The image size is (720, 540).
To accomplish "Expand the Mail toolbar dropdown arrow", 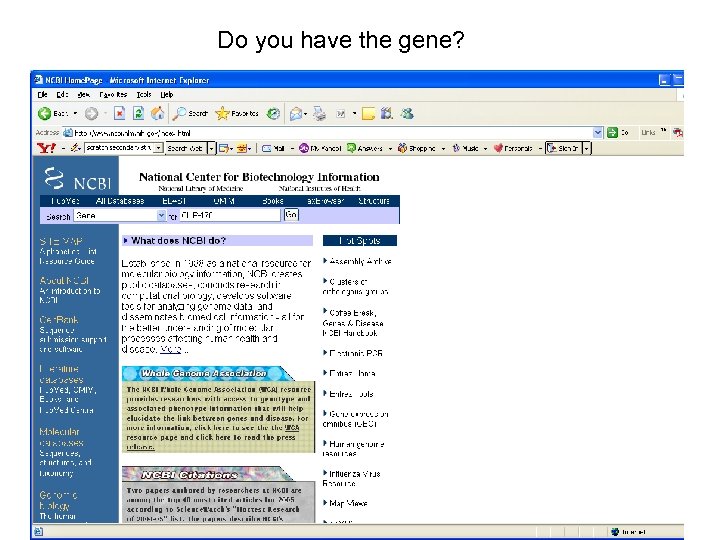I will 292,148.
